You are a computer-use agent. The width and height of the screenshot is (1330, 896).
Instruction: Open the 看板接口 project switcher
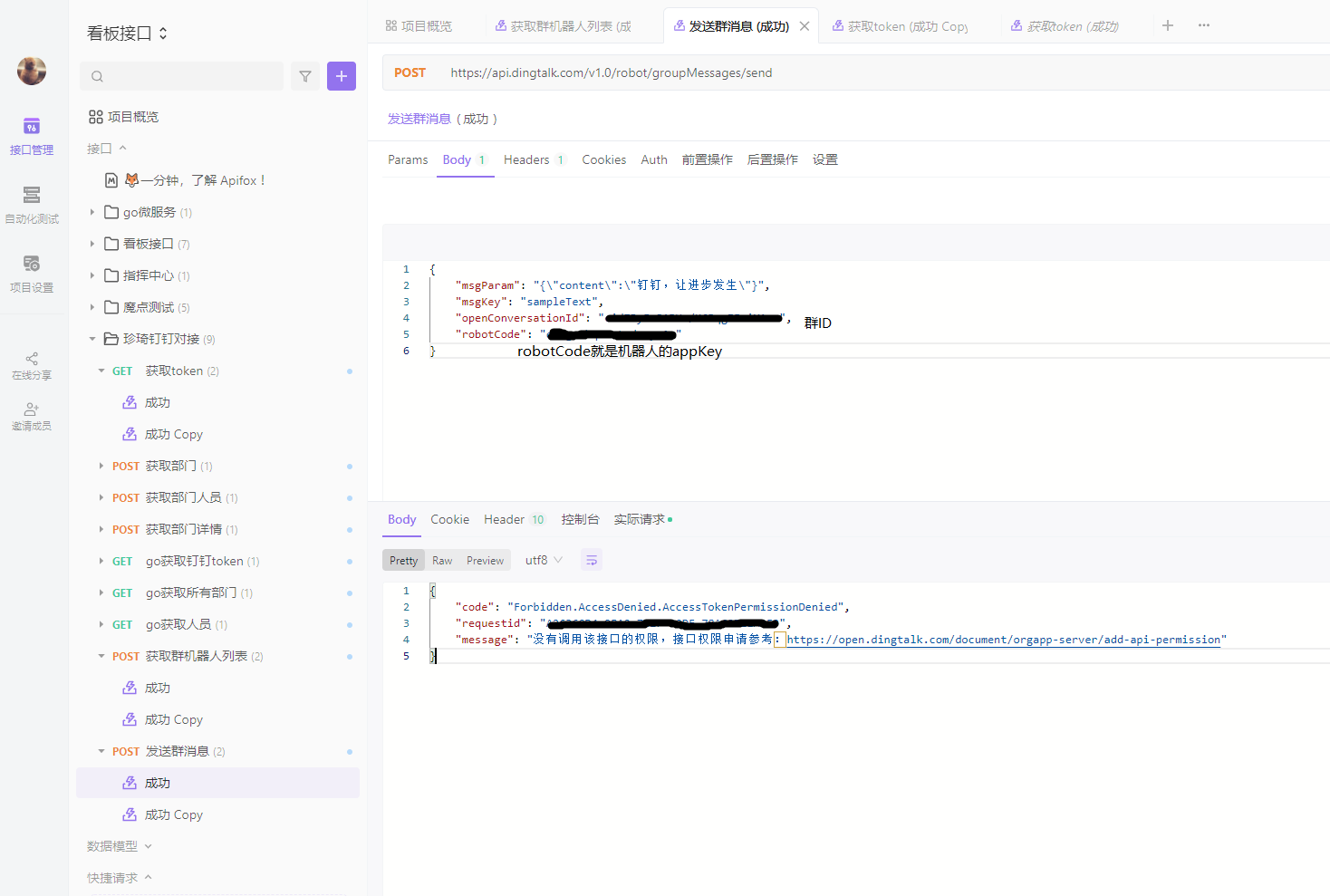coord(127,34)
